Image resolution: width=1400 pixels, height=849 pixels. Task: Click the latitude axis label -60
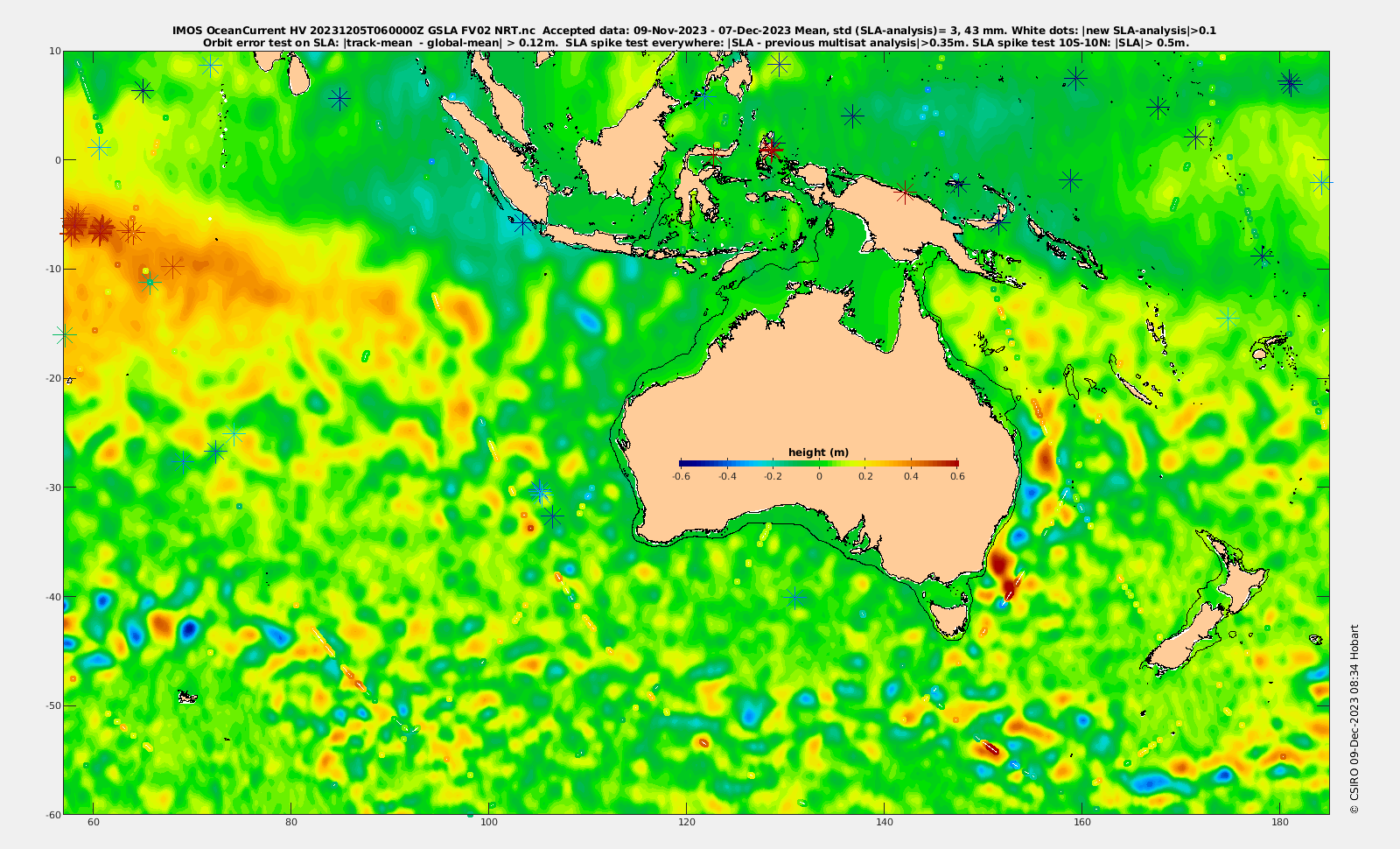(52, 815)
